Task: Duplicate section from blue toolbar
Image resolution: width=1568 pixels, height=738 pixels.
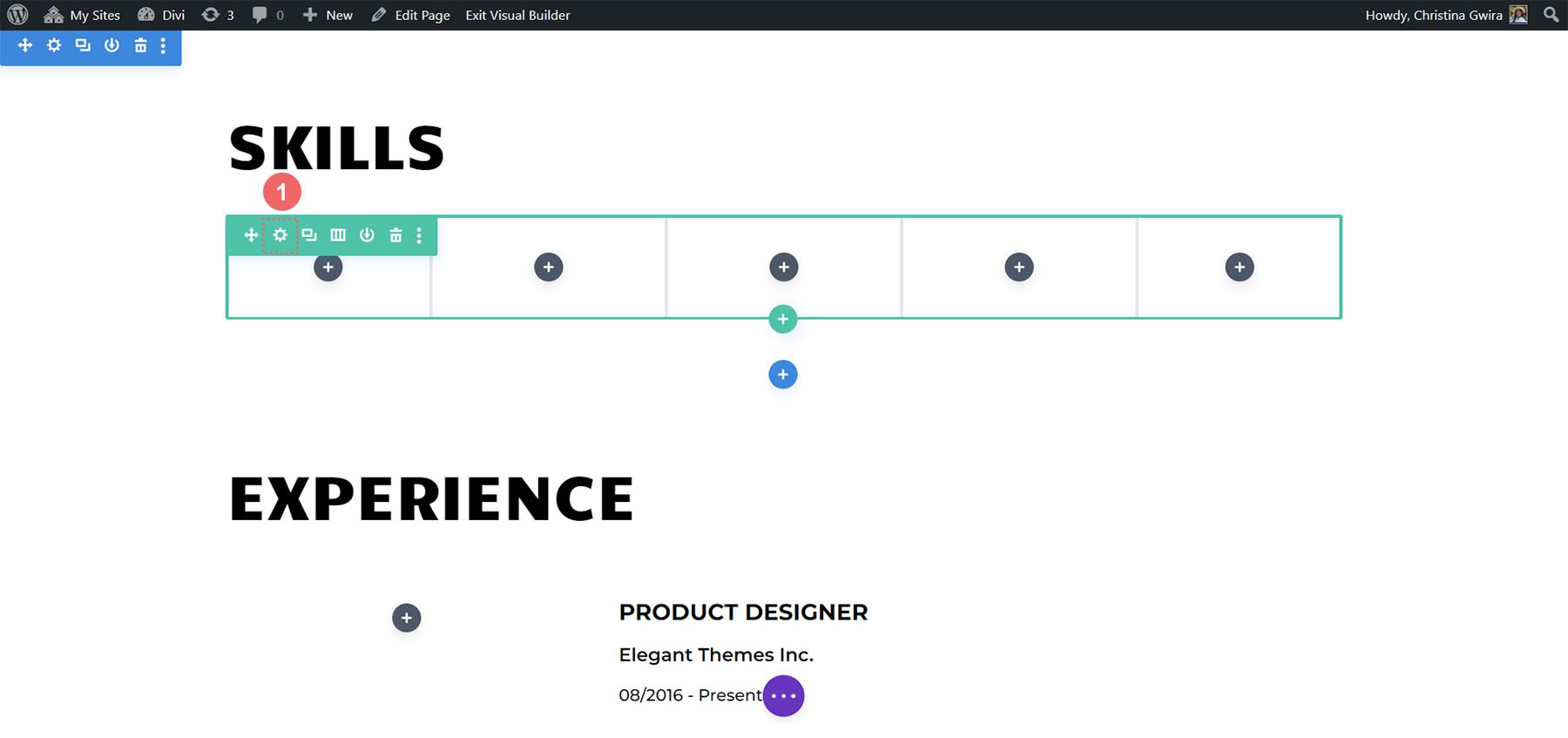Action: [83, 45]
